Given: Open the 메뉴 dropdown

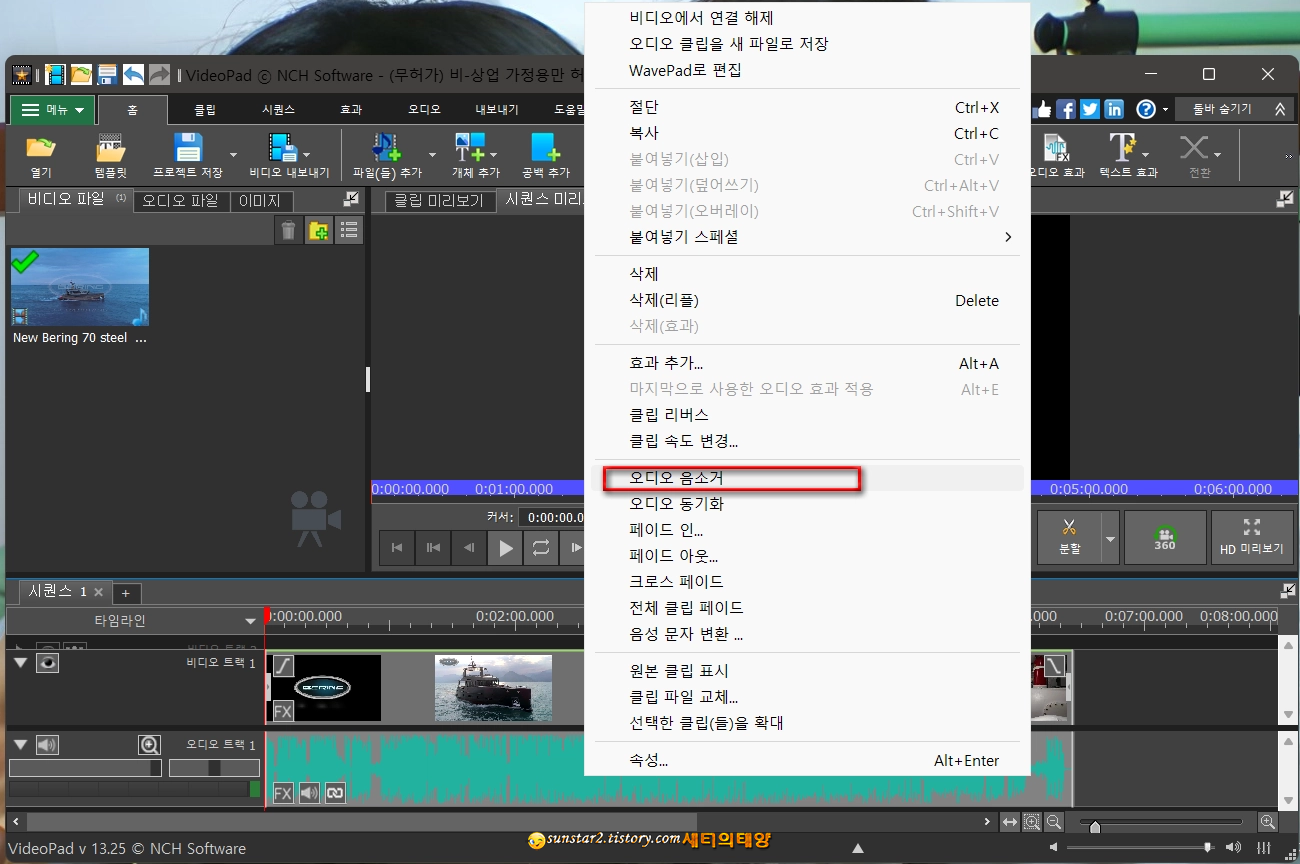Looking at the screenshot, I should tap(52, 109).
